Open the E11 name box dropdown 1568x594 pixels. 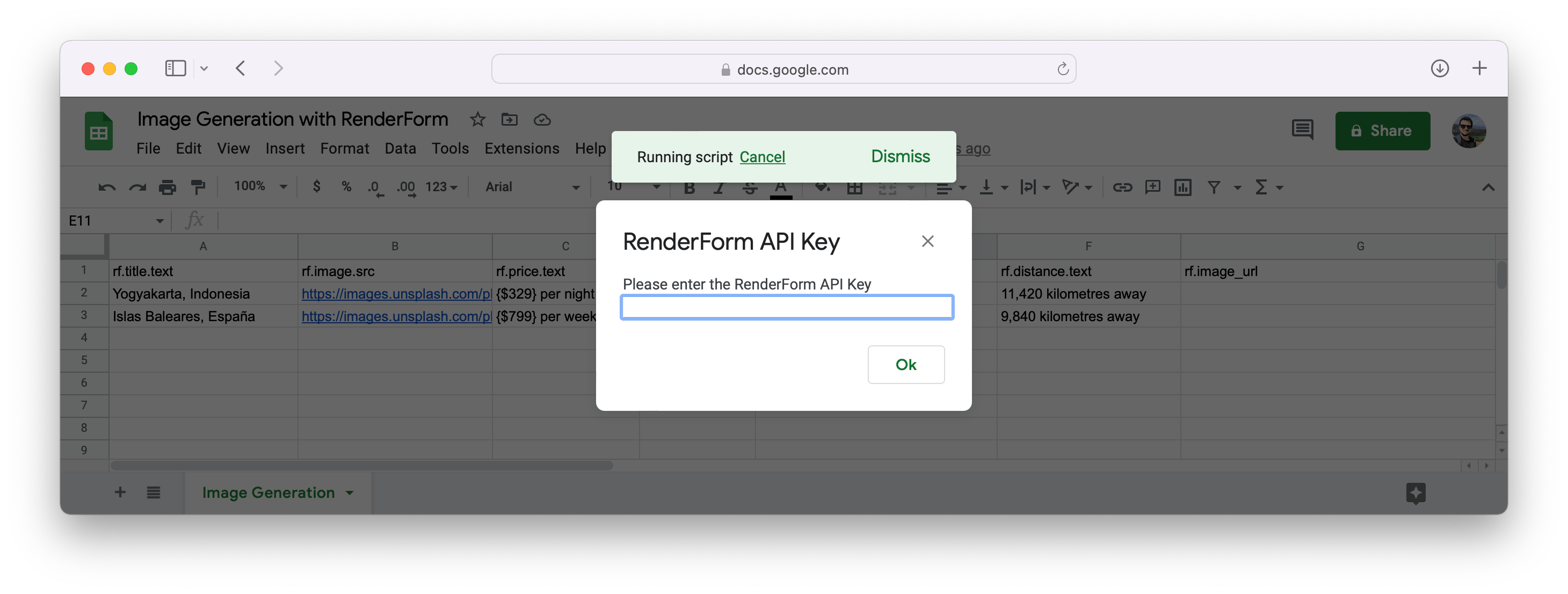pos(159,221)
